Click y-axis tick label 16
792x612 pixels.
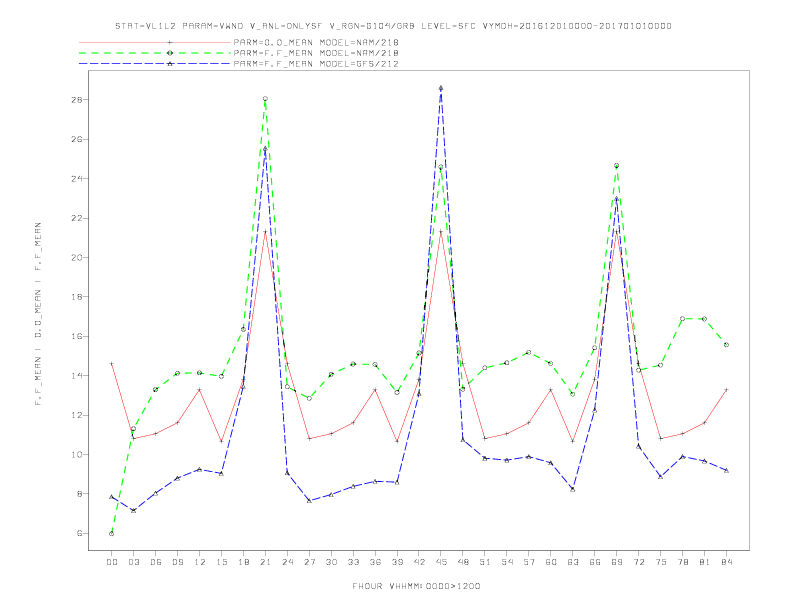(x=77, y=336)
